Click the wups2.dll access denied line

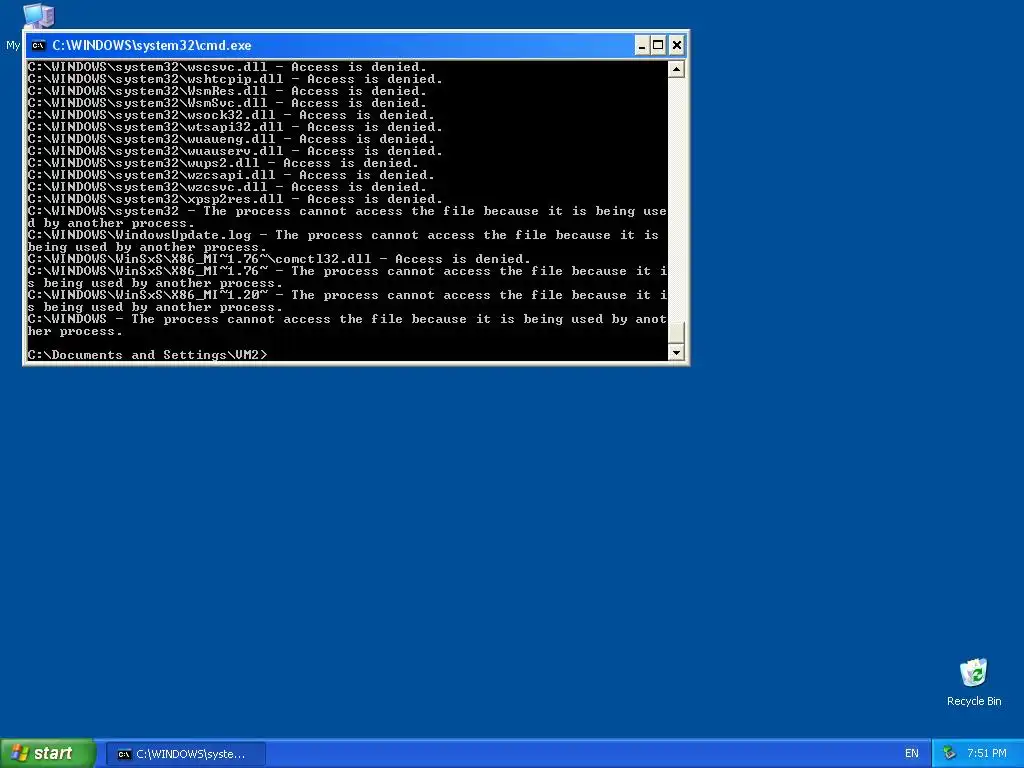click(x=223, y=163)
